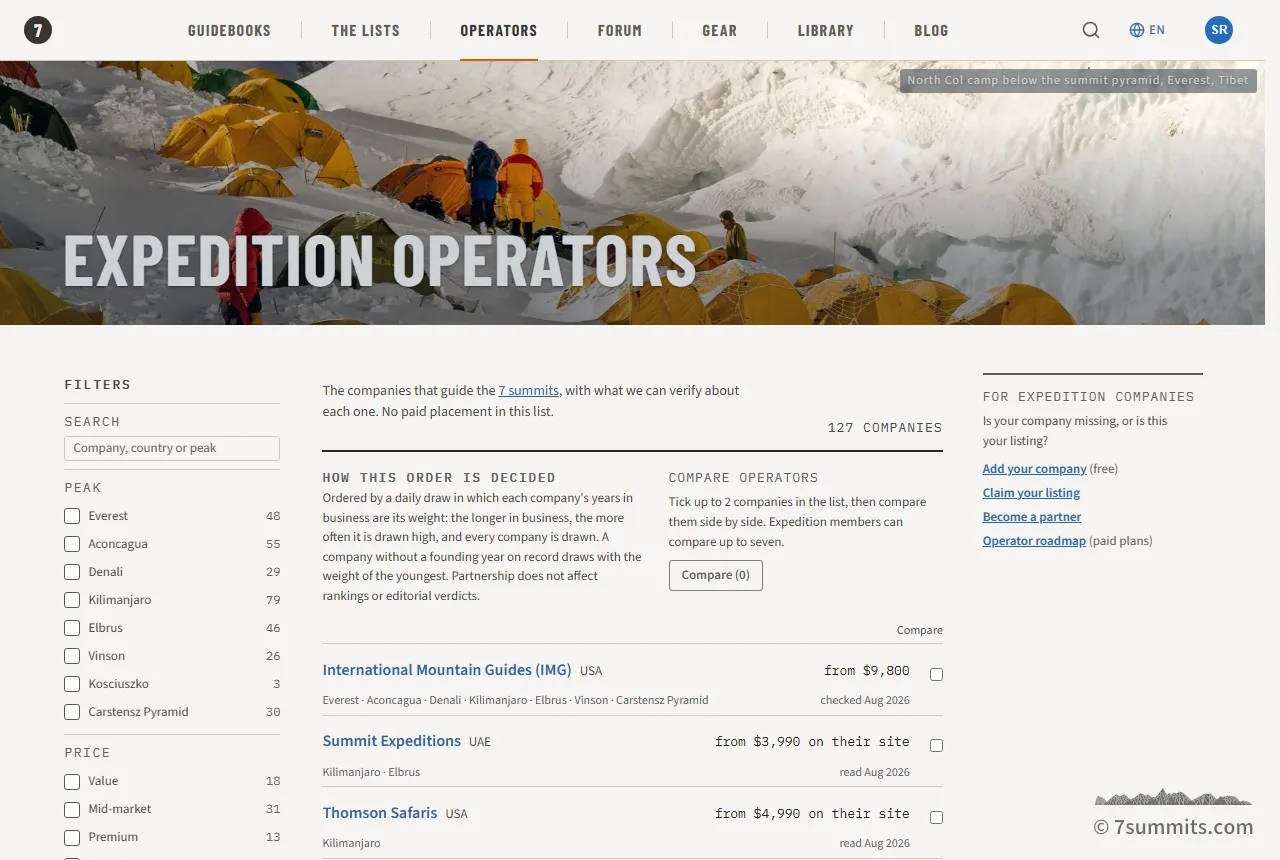Click Add your company link
The height and width of the screenshot is (860, 1280).
tap(1035, 469)
